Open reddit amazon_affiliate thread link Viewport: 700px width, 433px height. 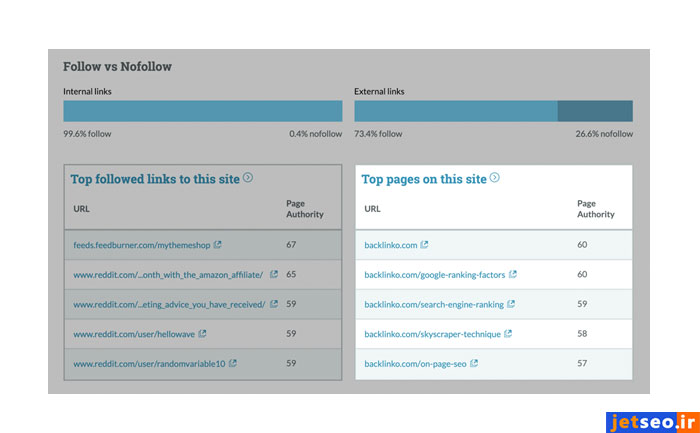point(168,275)
